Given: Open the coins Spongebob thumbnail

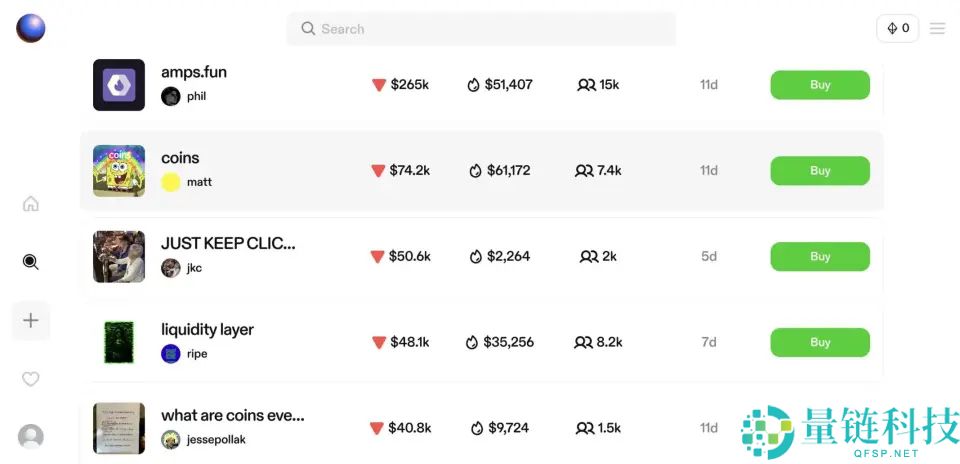Looking at the screenshot, I should [119, 171].
